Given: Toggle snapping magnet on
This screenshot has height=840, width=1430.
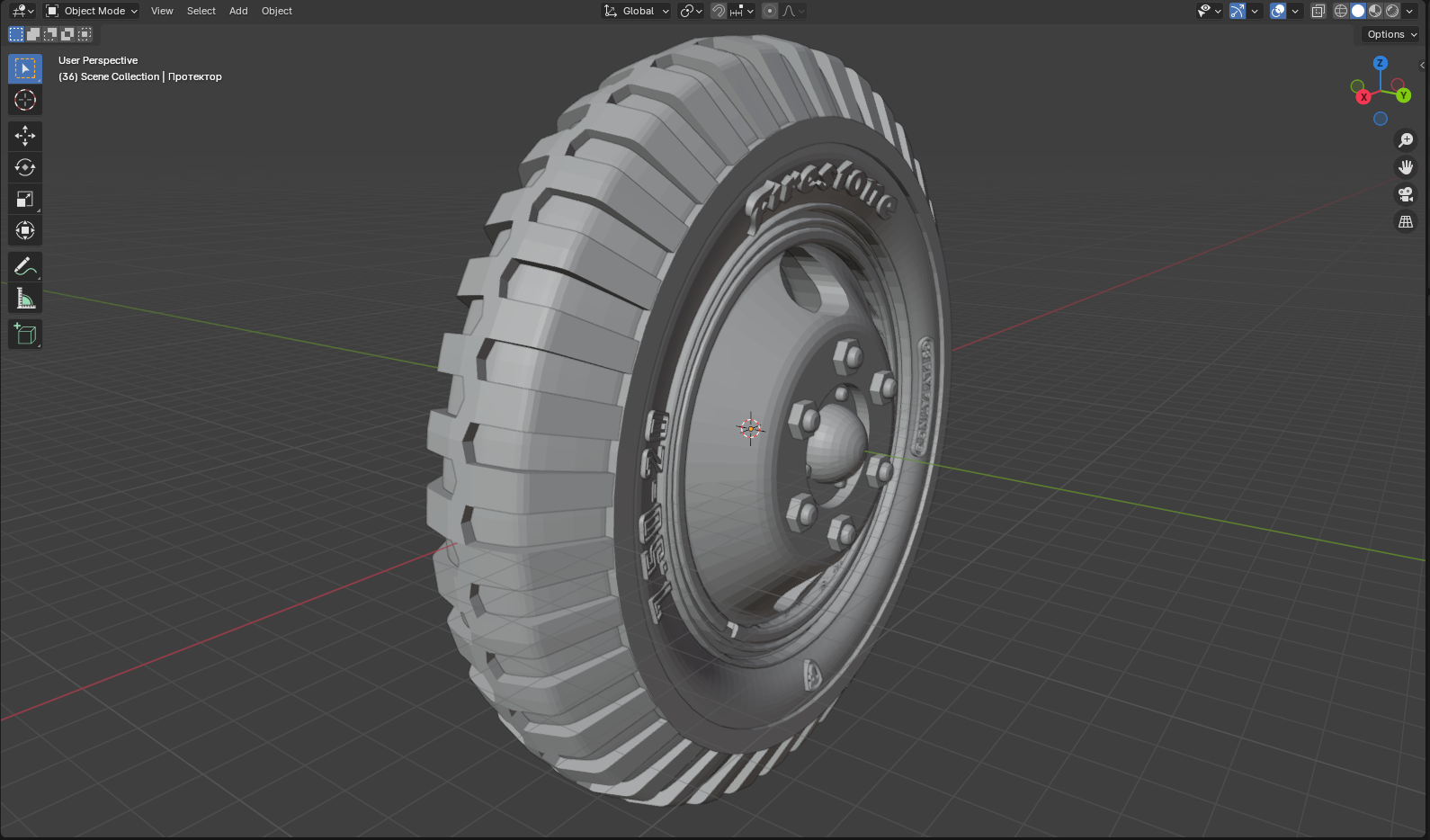Looking at the screenshot, I should pos(719,11).
